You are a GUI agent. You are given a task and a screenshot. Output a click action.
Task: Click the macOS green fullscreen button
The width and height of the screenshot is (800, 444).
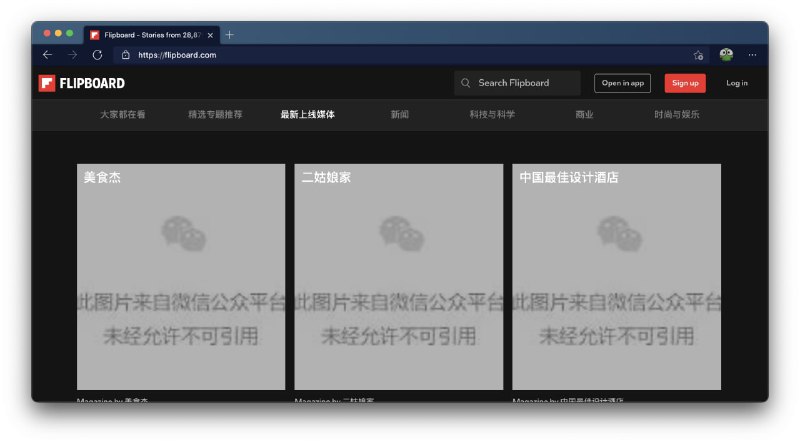69,33
